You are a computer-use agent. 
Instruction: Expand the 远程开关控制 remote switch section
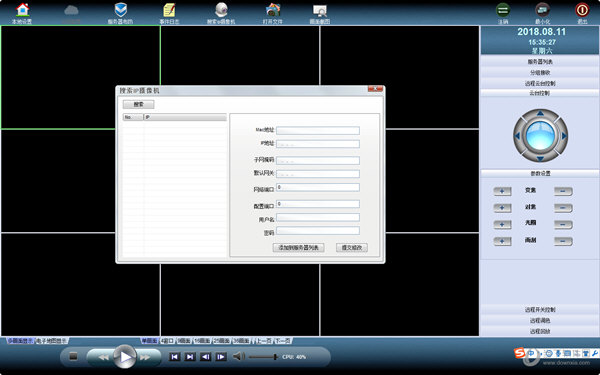coord(540,310)
